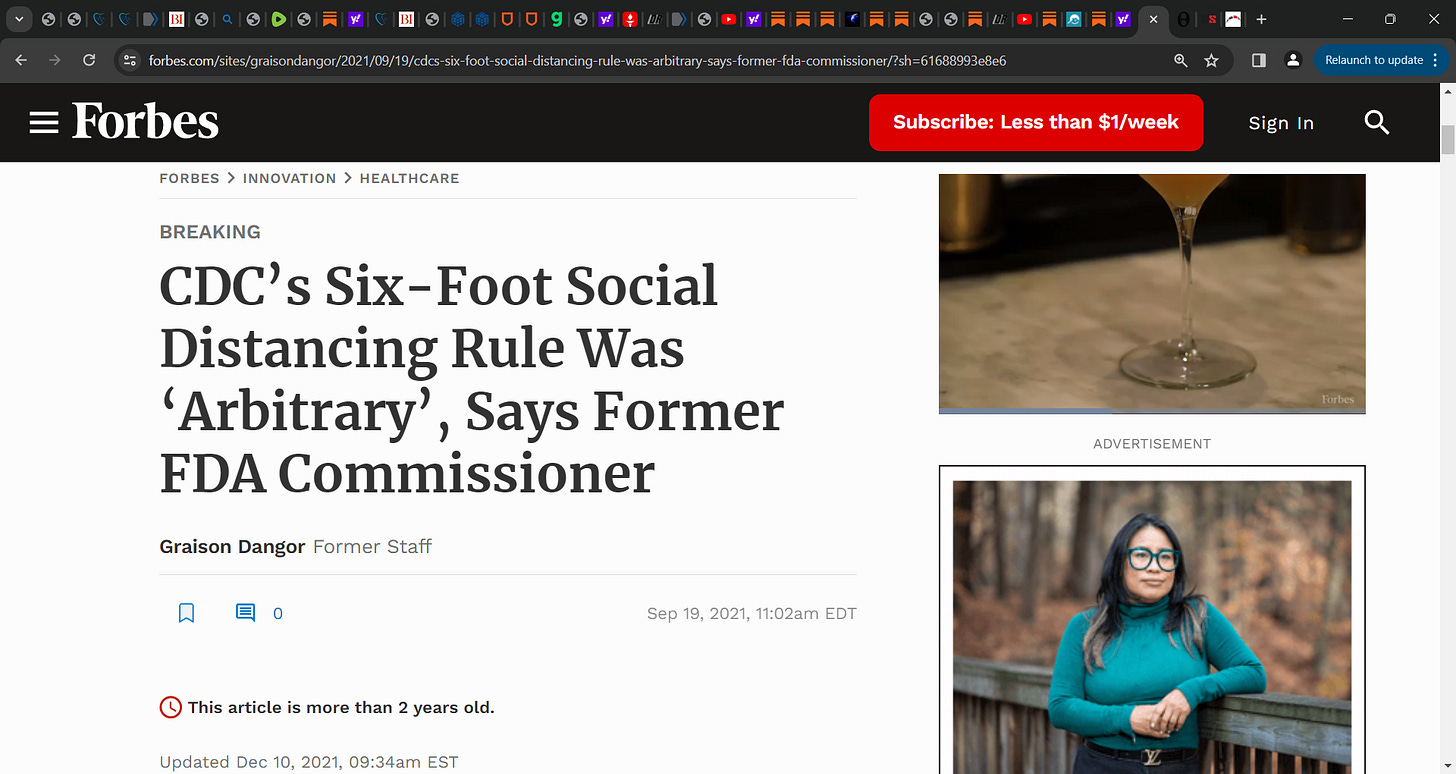Viewport: 1456px width, 774px height.
Task: Switch to the green g favicon tab
Action: pyautogui.click(x=556, y=19)
